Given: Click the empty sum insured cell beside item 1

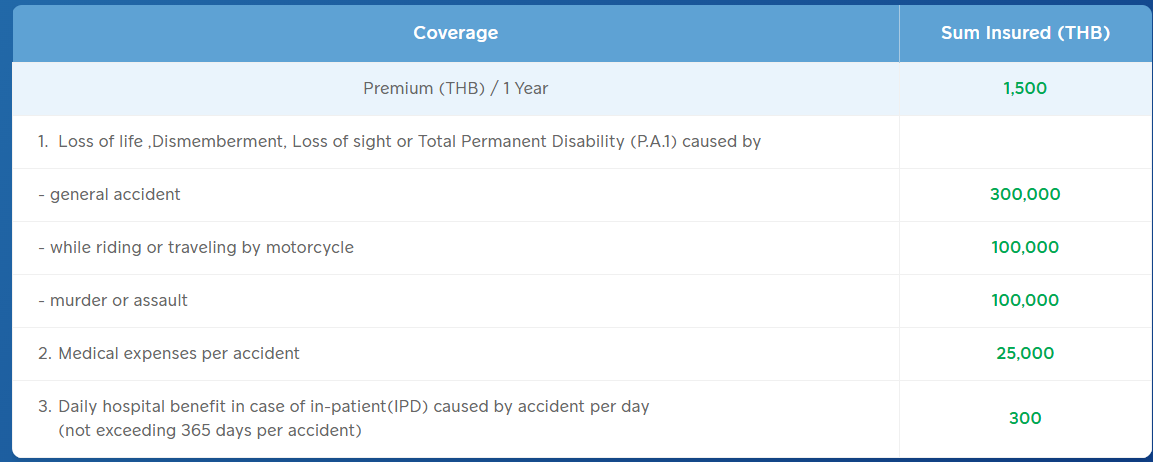Looking at the screenshot, I should (x=1025, y=142).
